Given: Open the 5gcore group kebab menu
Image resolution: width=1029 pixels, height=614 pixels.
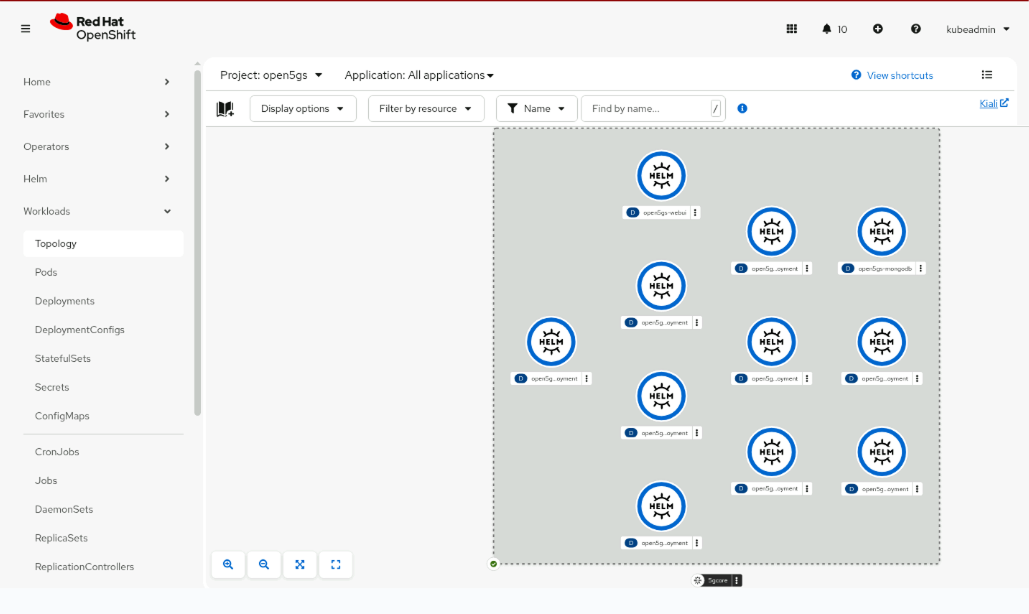Looking at the screenshot, I should click(x=737, y=581).
